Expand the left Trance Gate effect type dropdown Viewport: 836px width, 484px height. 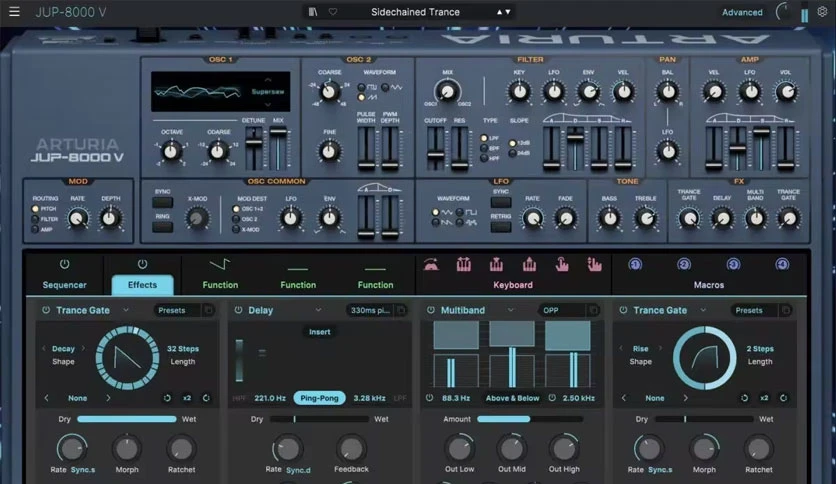126,310
